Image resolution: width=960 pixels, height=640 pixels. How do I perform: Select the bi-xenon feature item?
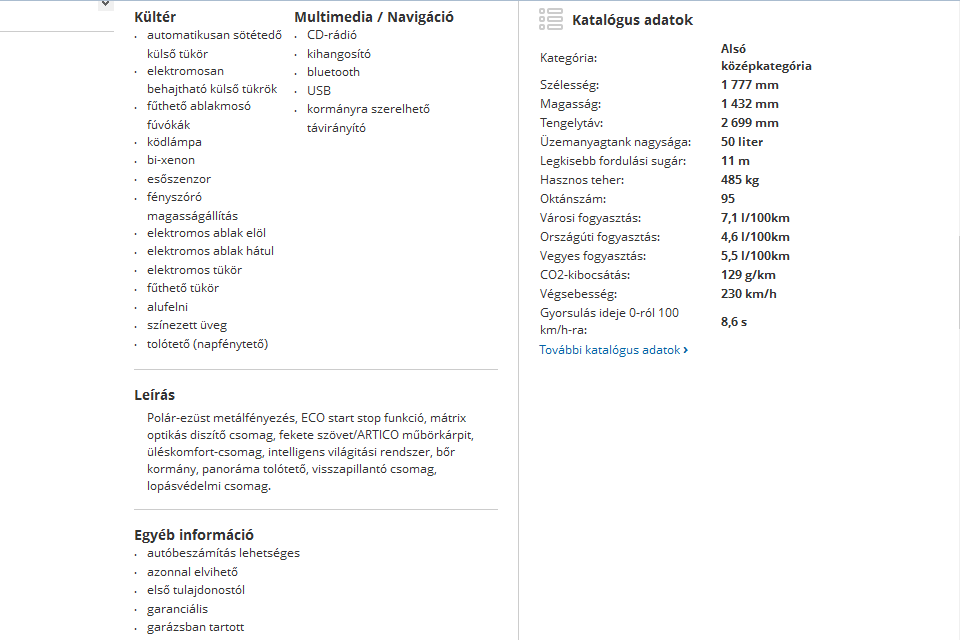(x=171, y=160)
